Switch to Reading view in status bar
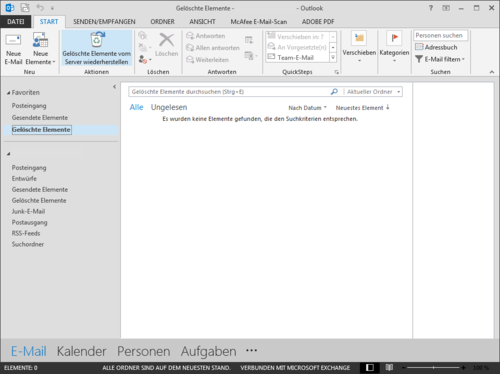The width and height of the screenshot is (500, 374). pyautogui.click(x=389, y=367)
